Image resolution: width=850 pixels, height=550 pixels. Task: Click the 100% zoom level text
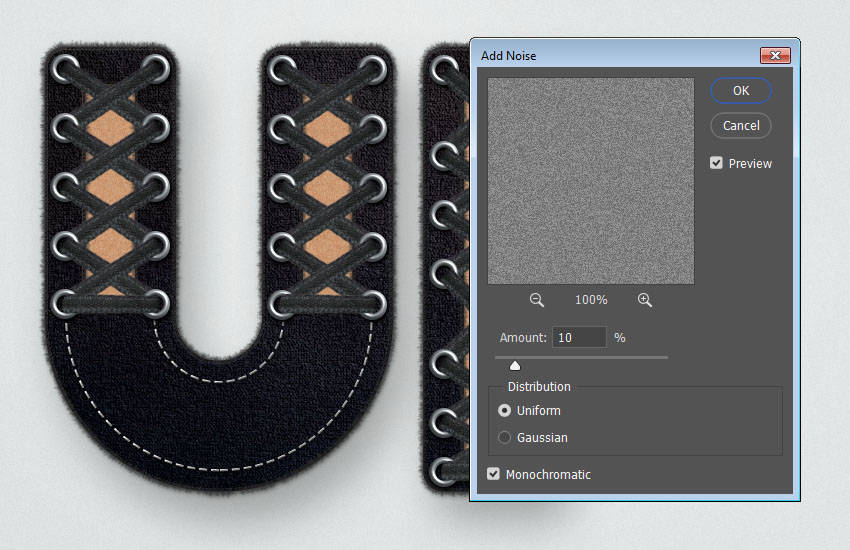click(x=591, y=300)
